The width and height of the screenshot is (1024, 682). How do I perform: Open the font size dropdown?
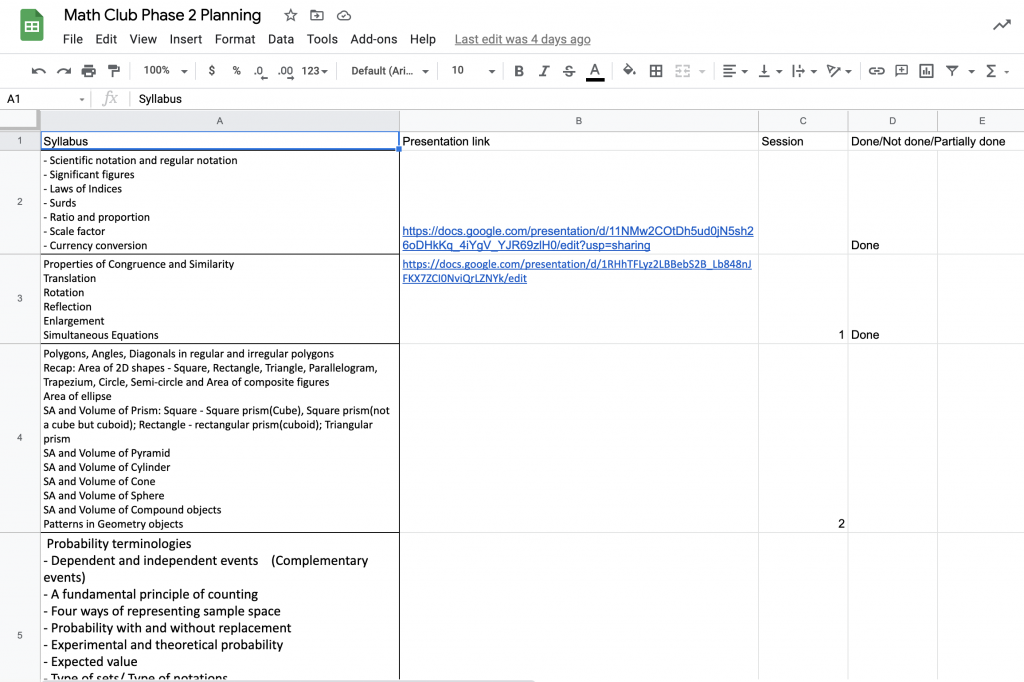pos(473,71)
